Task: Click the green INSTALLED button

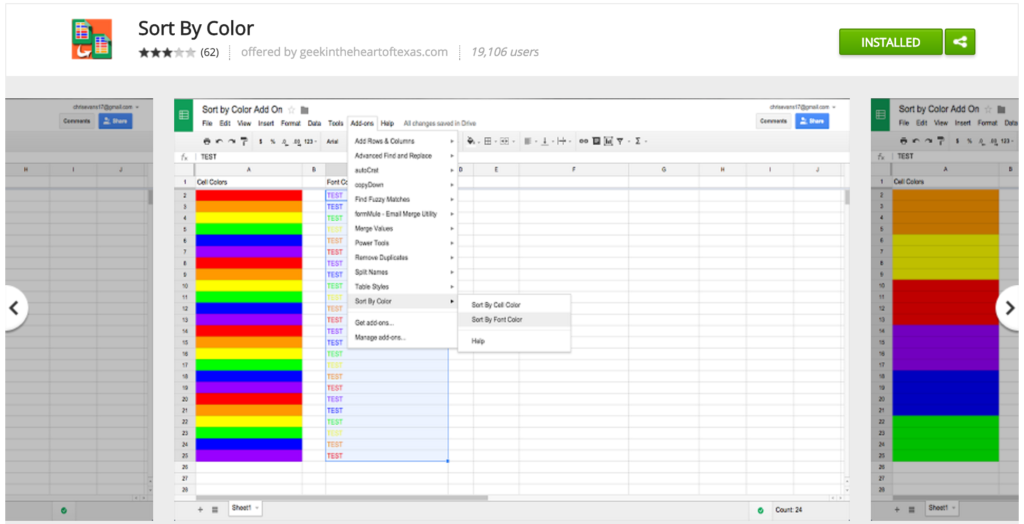Action: point(891,42)
